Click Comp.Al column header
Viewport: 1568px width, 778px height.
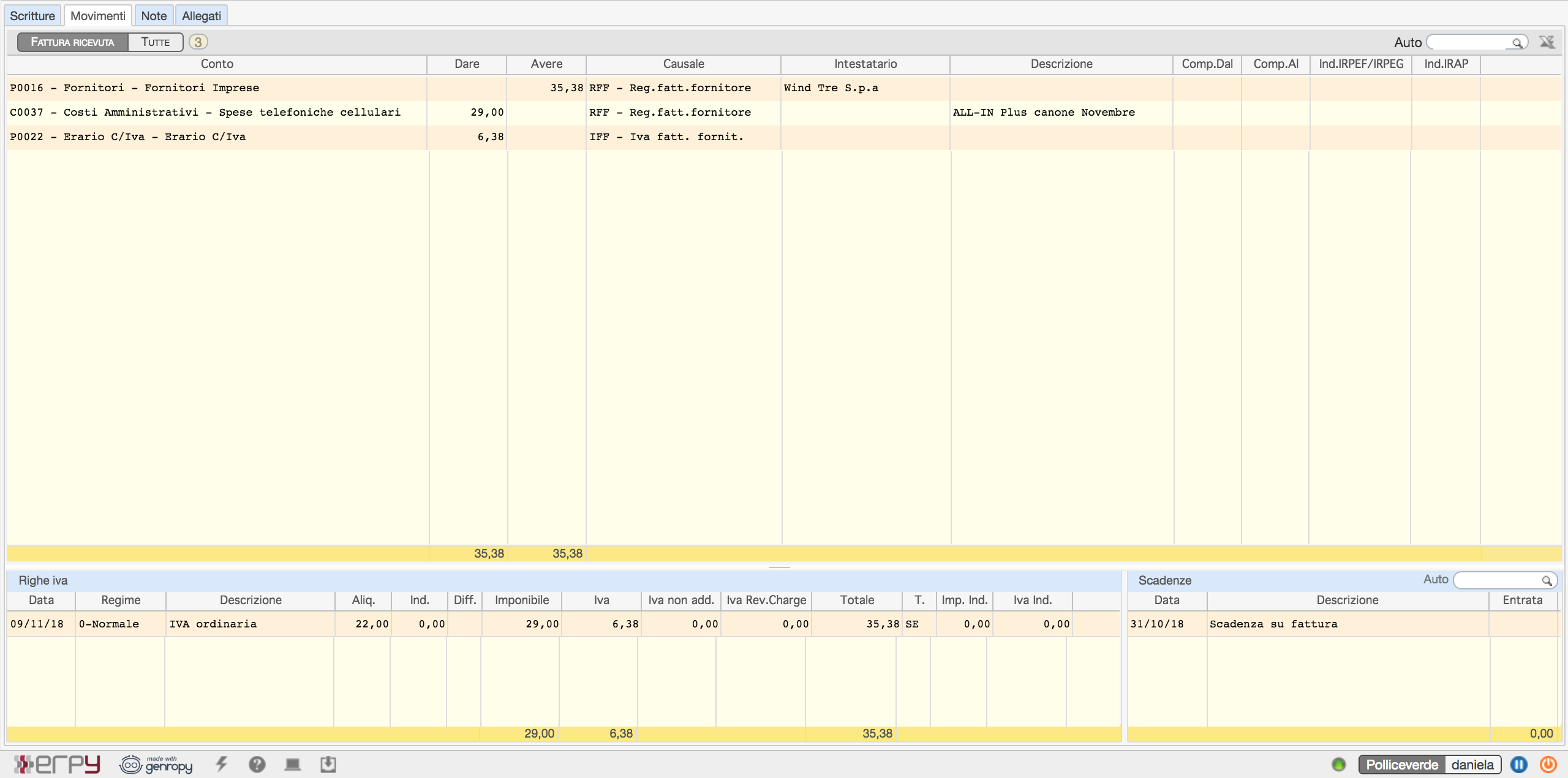pos(1276,64)
